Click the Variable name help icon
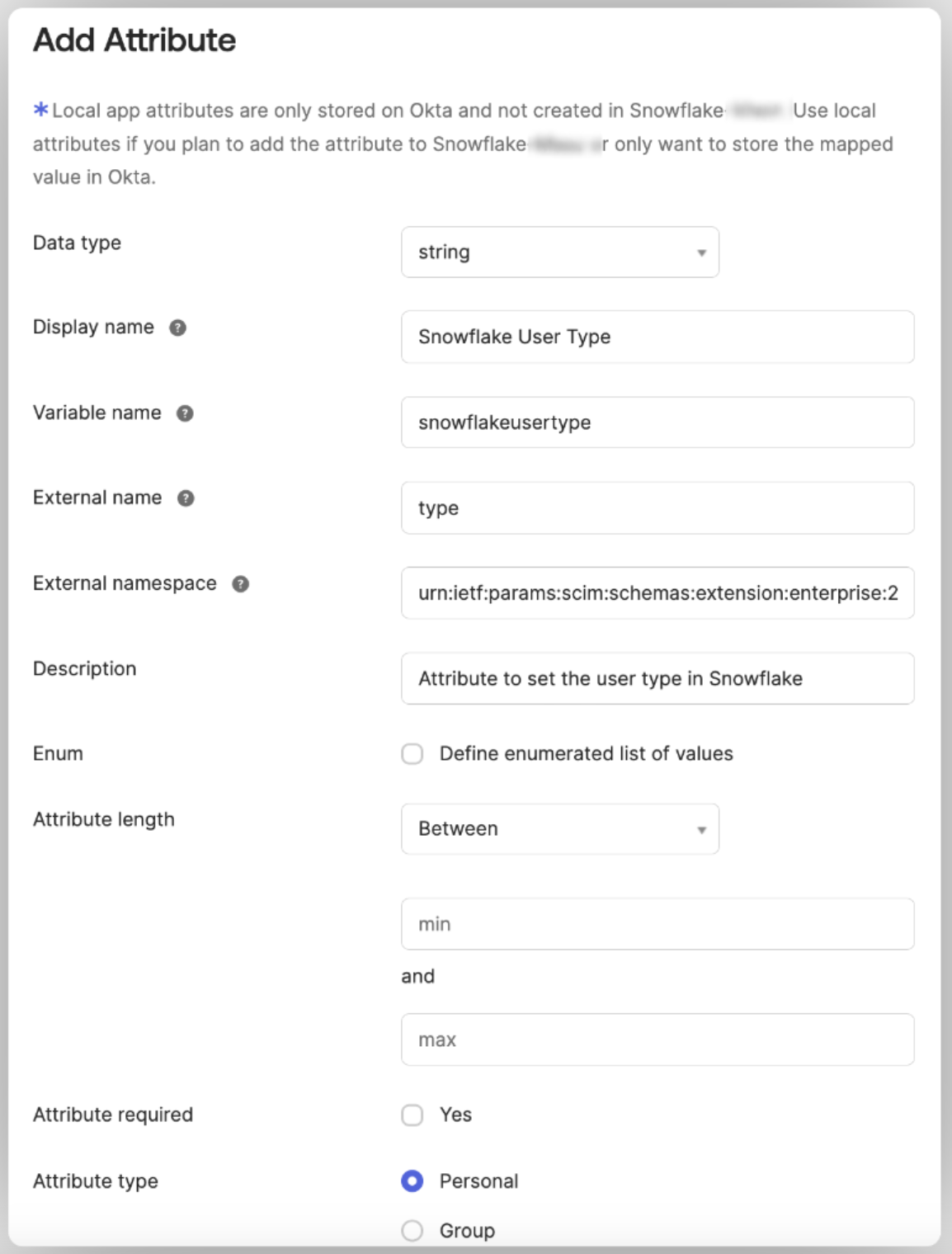This screenshot has height=1254, width=952. click(x=185, y=413)
